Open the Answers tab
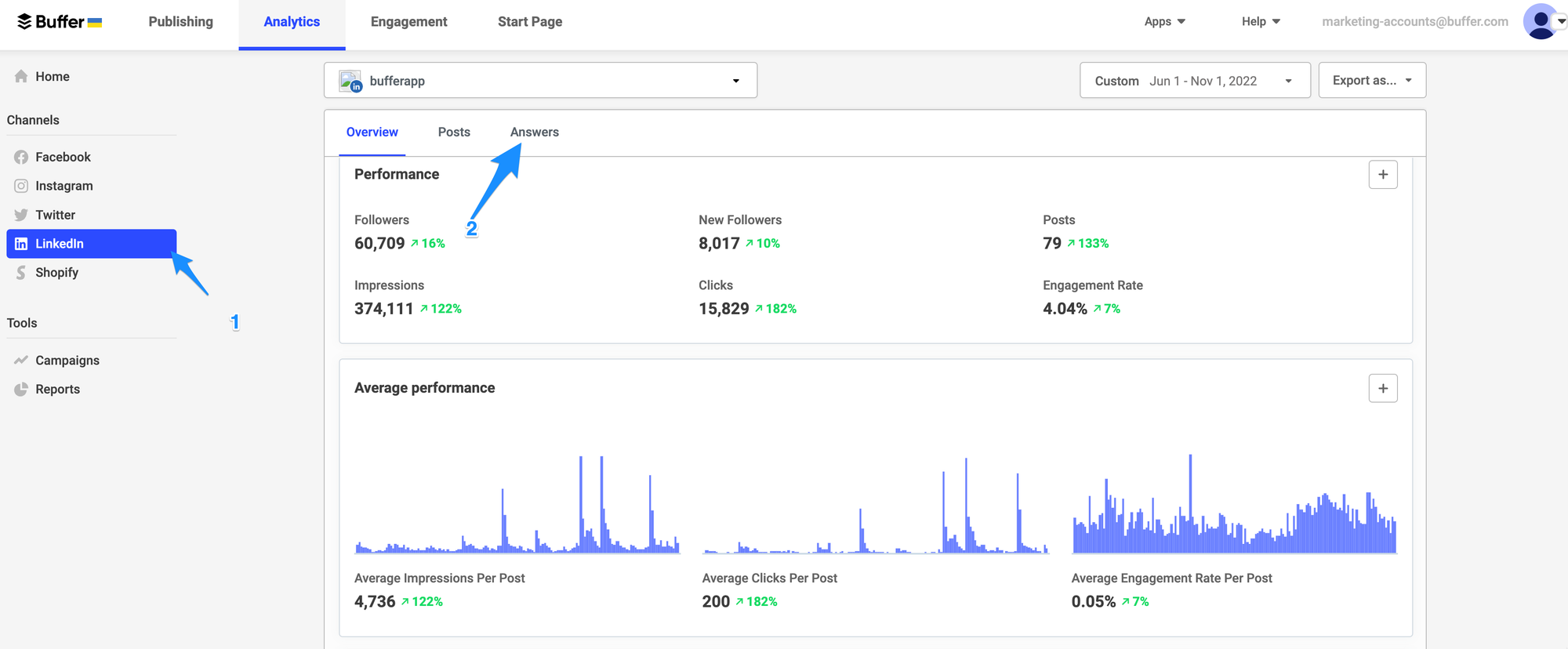Image resolution: width=1568 pixels, height=649 pixels. tap(534, 132)
